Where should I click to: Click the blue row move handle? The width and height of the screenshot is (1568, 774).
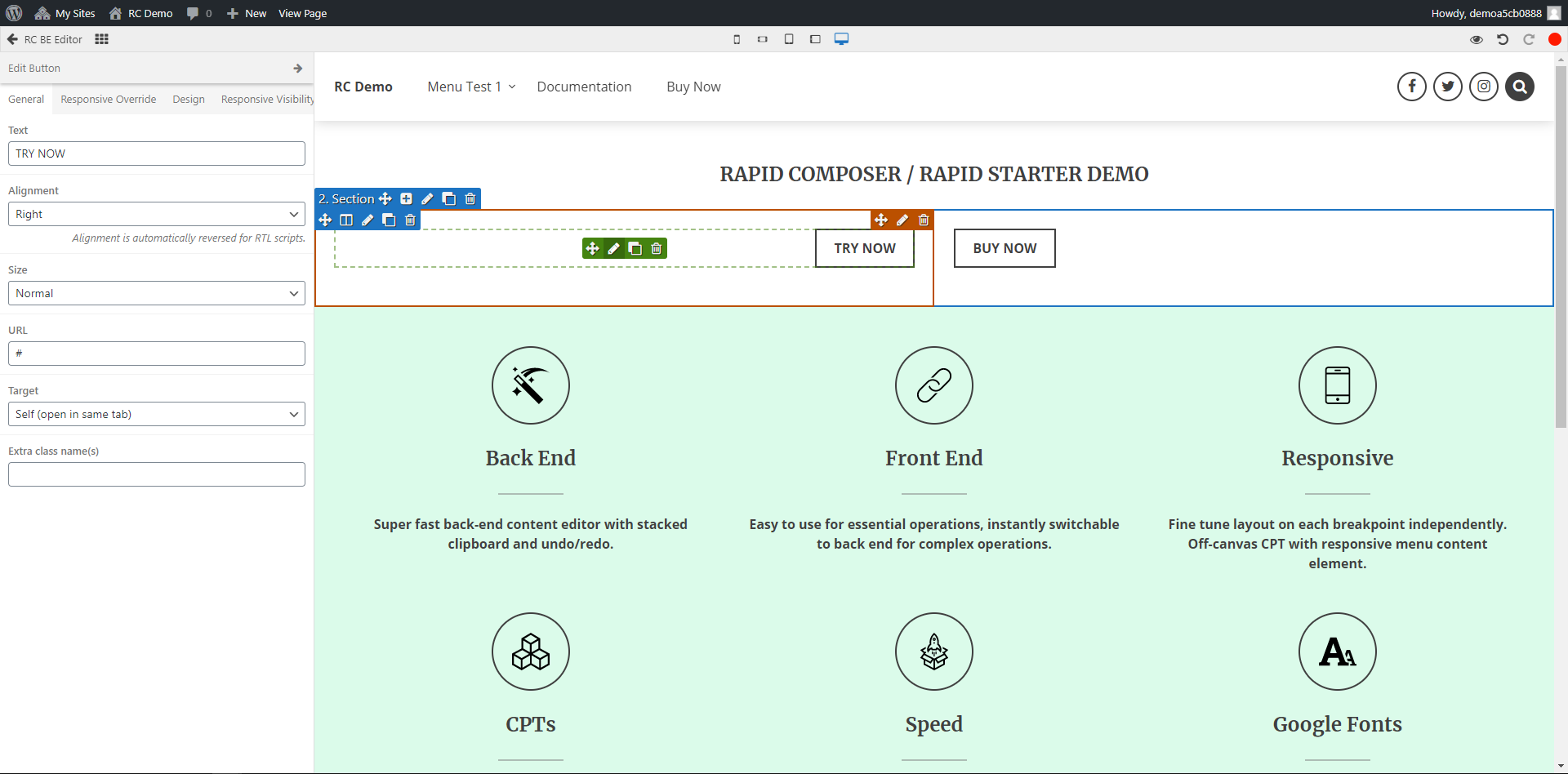click(325, 220)
